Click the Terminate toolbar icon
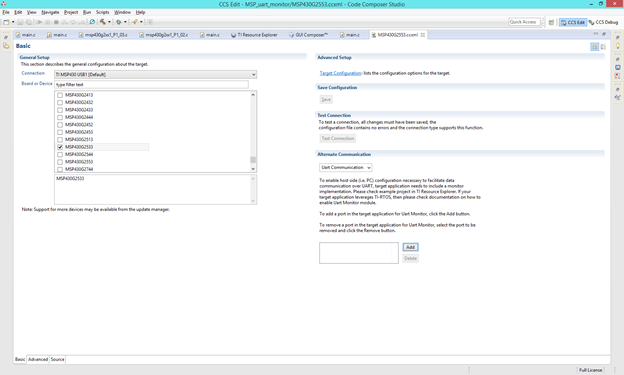Screen dimensions: 624x375 click(56, 22)
